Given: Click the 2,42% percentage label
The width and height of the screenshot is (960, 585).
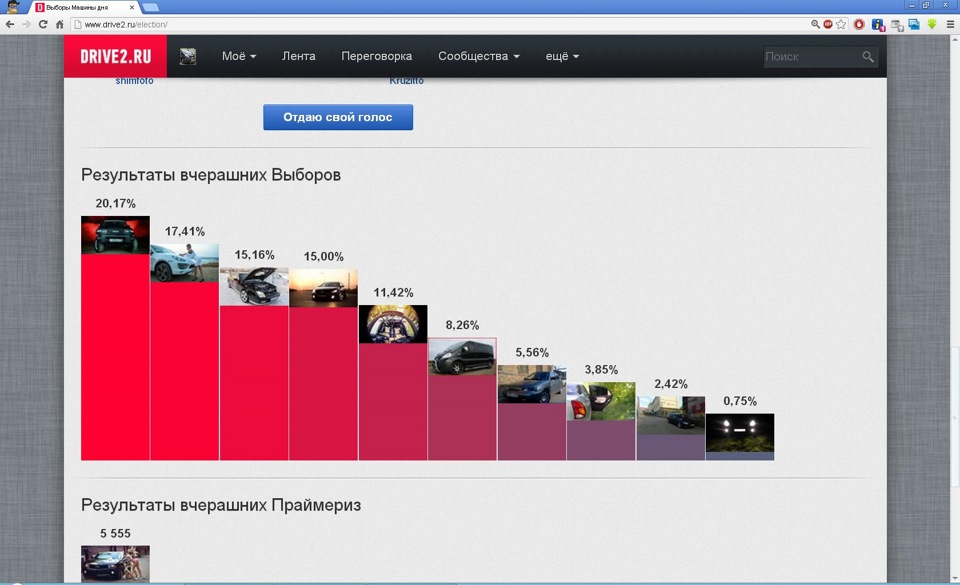Looking at the screenshot, I should [x=671, y=384].
